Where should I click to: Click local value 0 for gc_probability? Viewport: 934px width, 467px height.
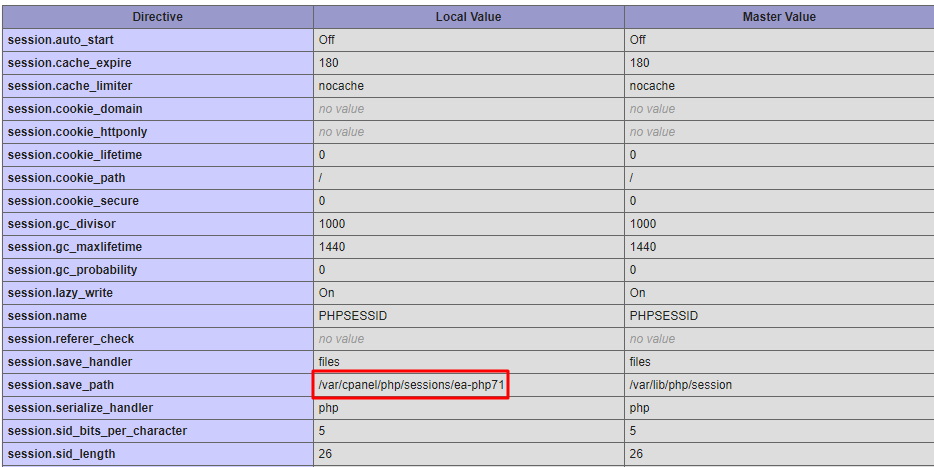322,270
